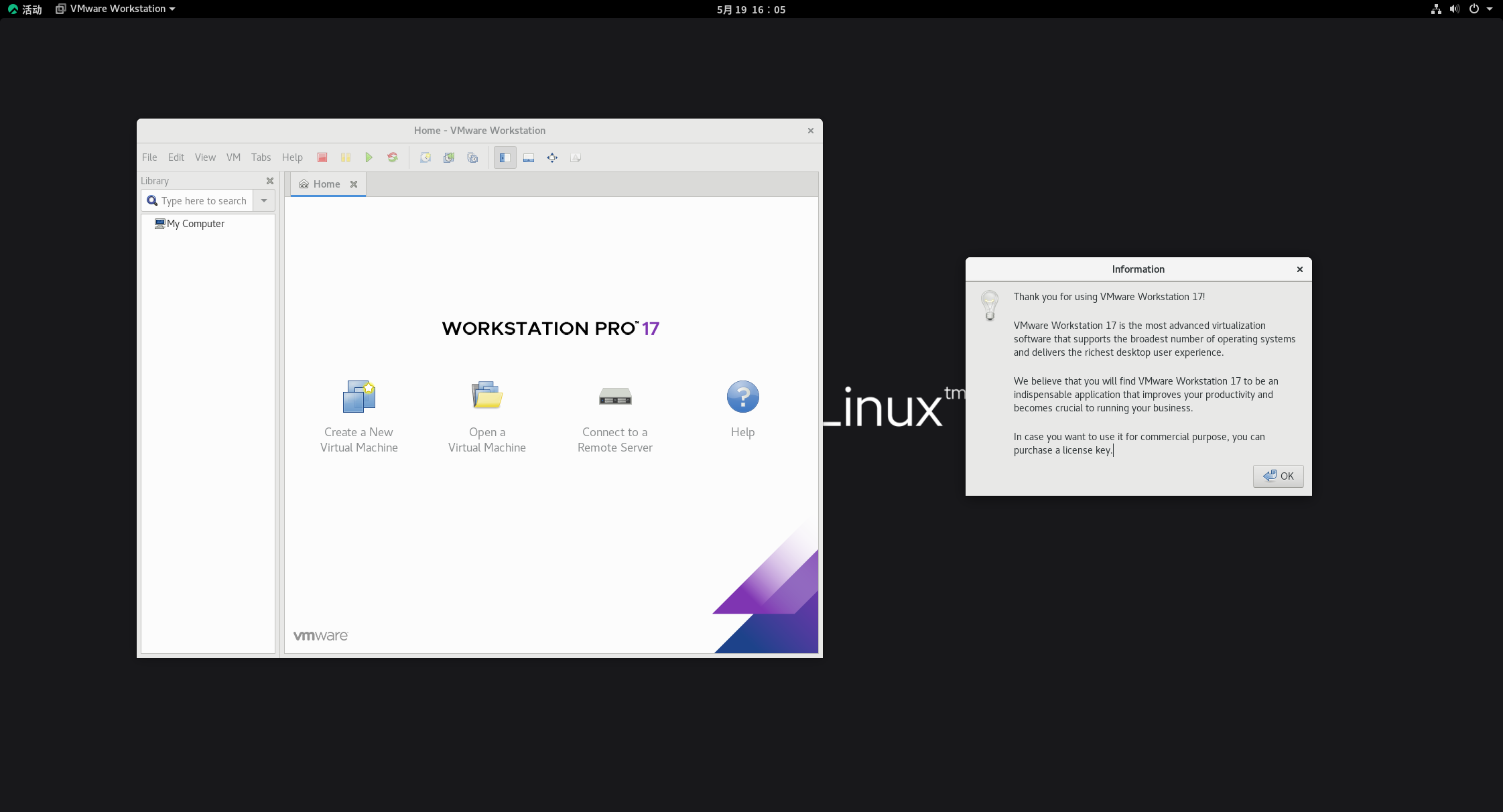Image resolution: width=1503 pixels, height=812 pixels.
Task: Open the File menu
Action: click(149, 157)
